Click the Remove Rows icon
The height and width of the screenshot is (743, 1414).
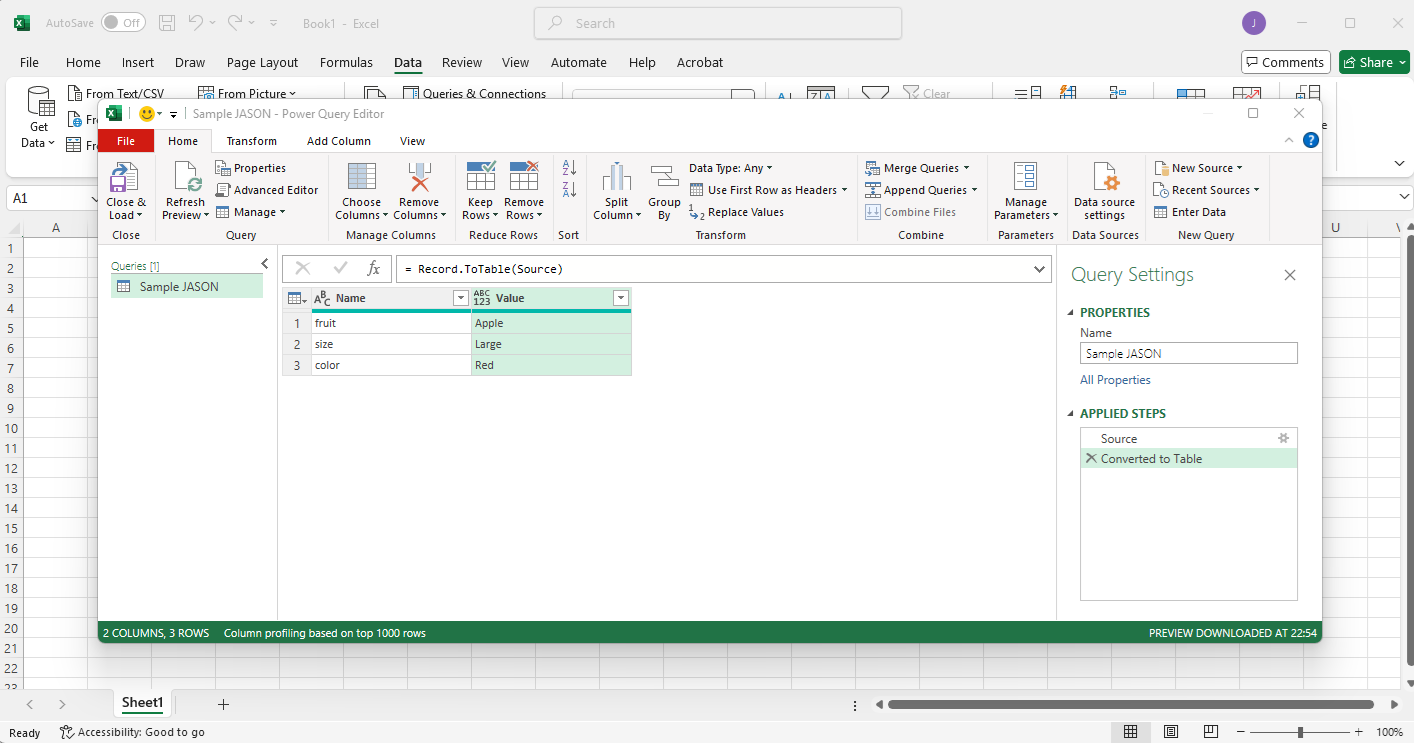tap(524, 176)
